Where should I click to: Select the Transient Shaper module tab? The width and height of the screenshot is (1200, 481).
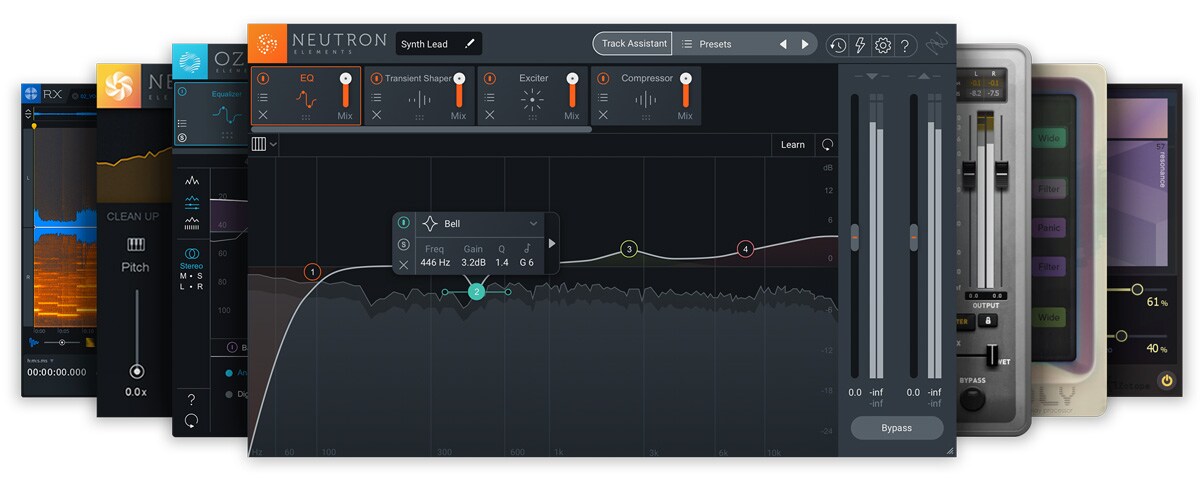click(419, 96)
